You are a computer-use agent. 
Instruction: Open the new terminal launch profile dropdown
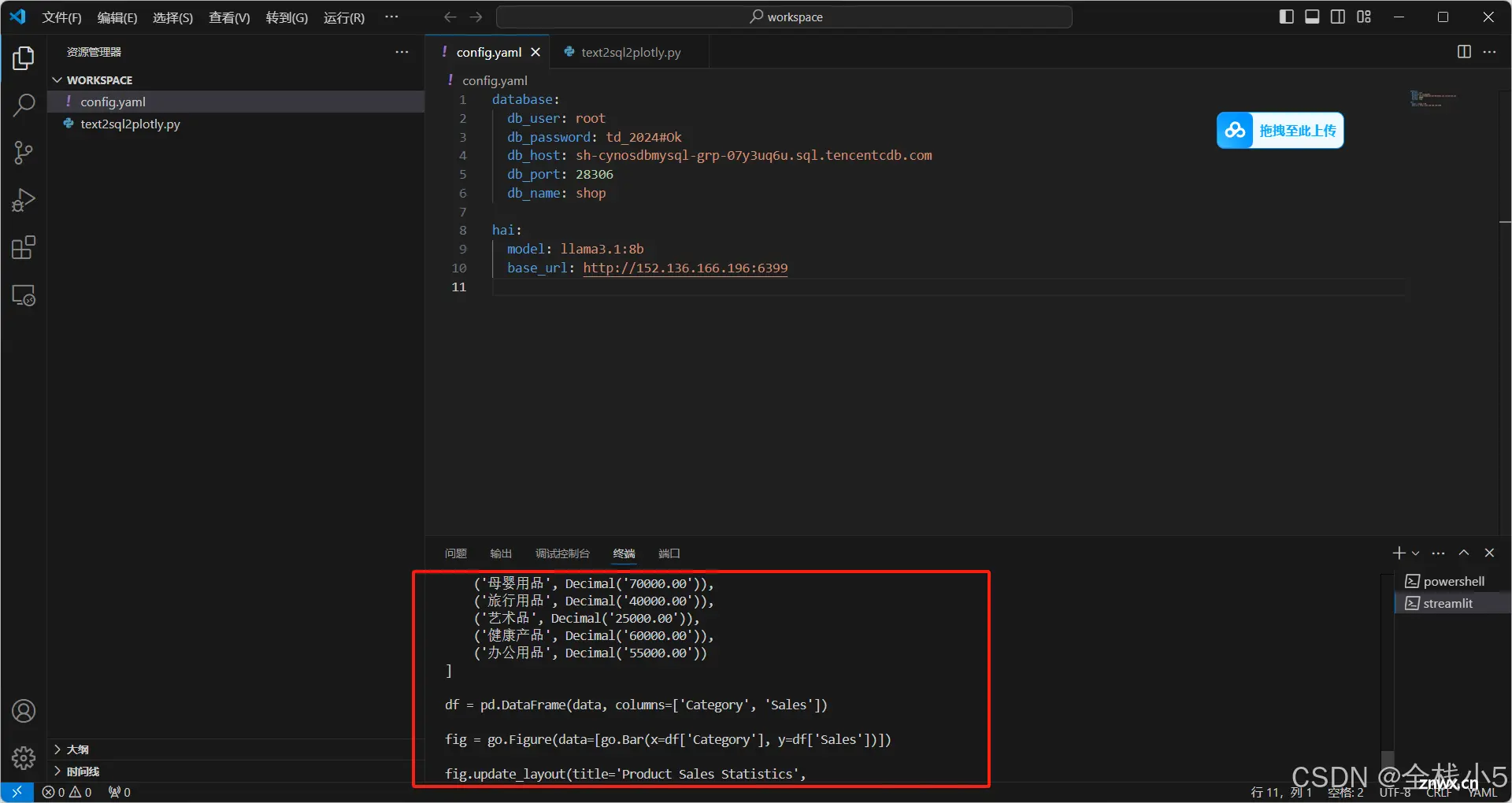[x=1415, y=553]
